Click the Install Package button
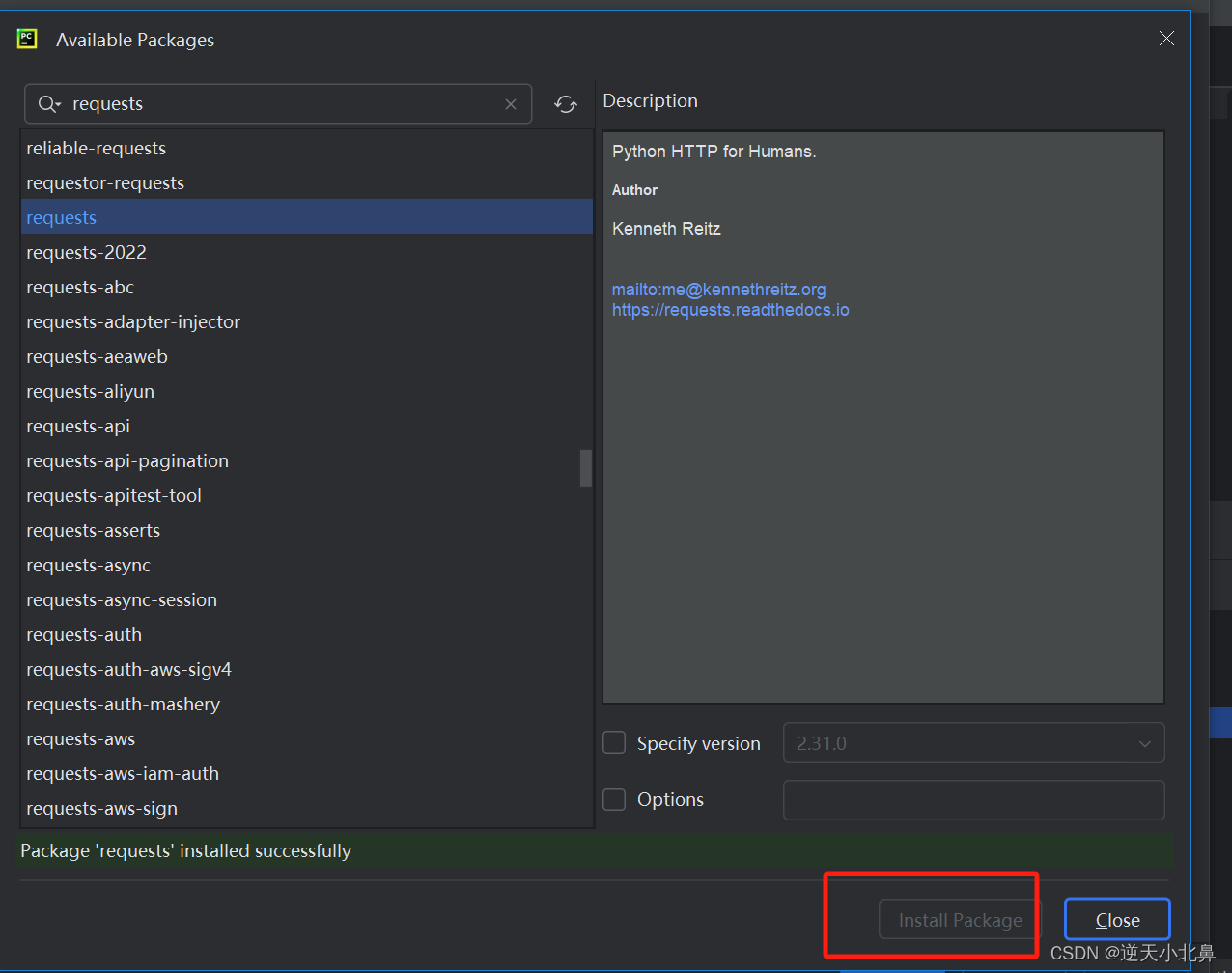The height and width of the screenshot is (973, 1232). coord(959,920)
